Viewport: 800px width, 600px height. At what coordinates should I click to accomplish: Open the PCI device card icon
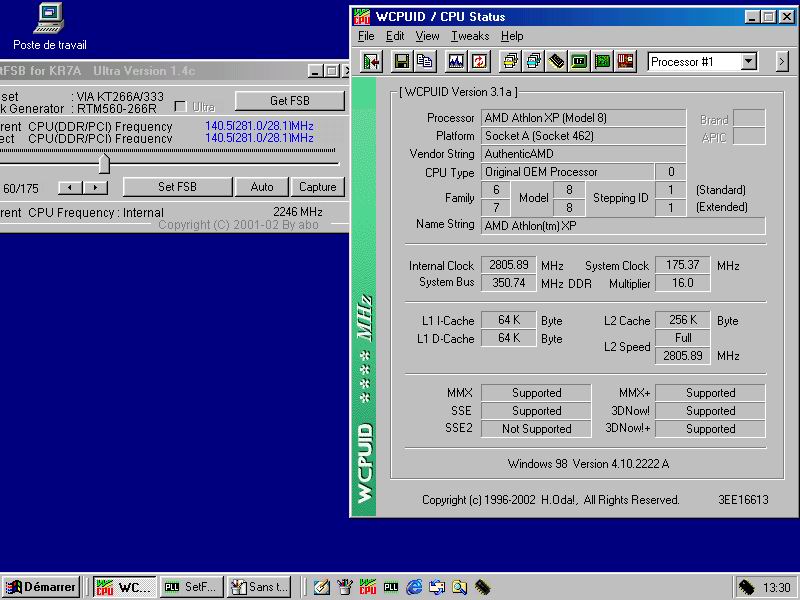(x=603, y=62)
